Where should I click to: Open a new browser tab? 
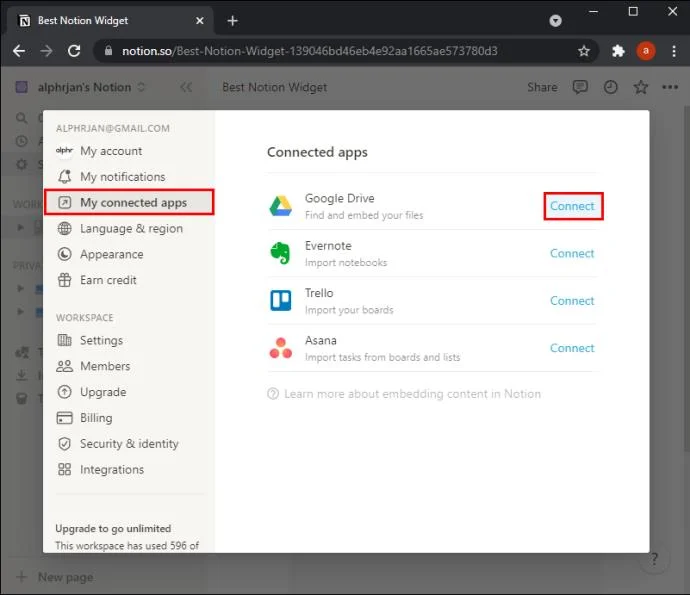232,21
